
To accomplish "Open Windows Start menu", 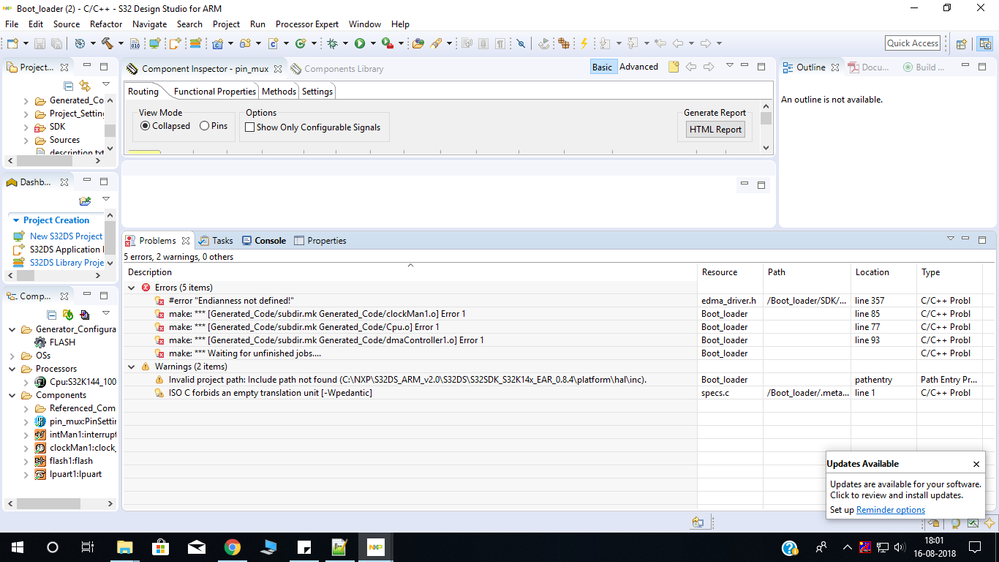I will pos(17,547).
